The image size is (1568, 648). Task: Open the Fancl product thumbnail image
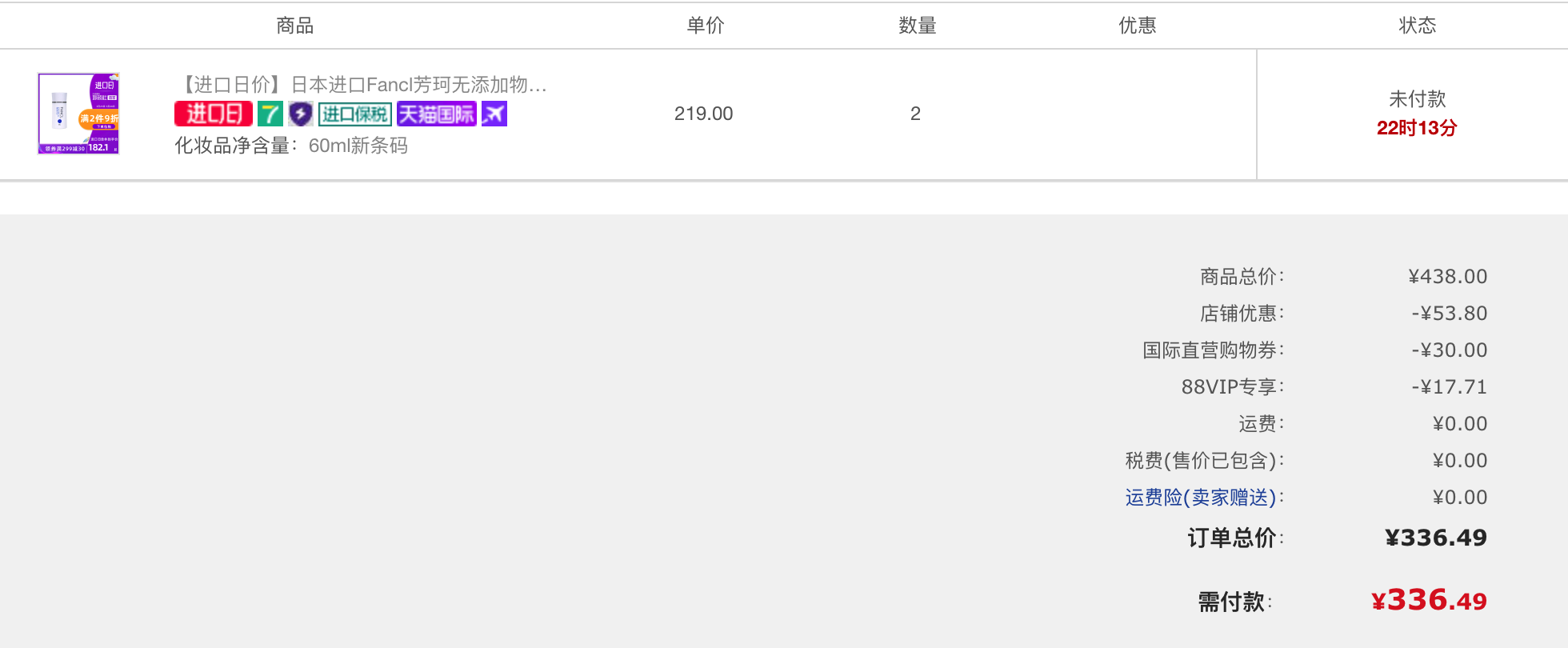click(x=78, y=114)
